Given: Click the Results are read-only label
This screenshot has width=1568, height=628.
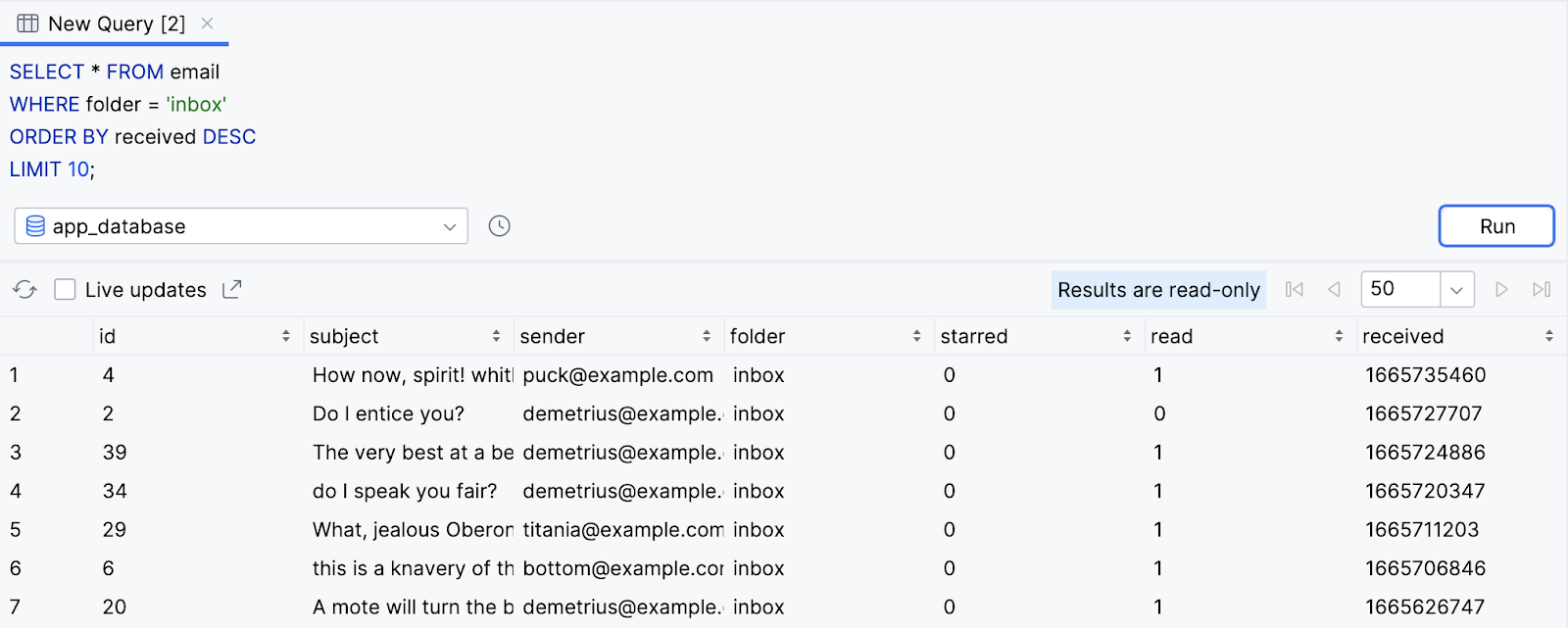Looking at the screenshot, I should [x=1158, y=290].
